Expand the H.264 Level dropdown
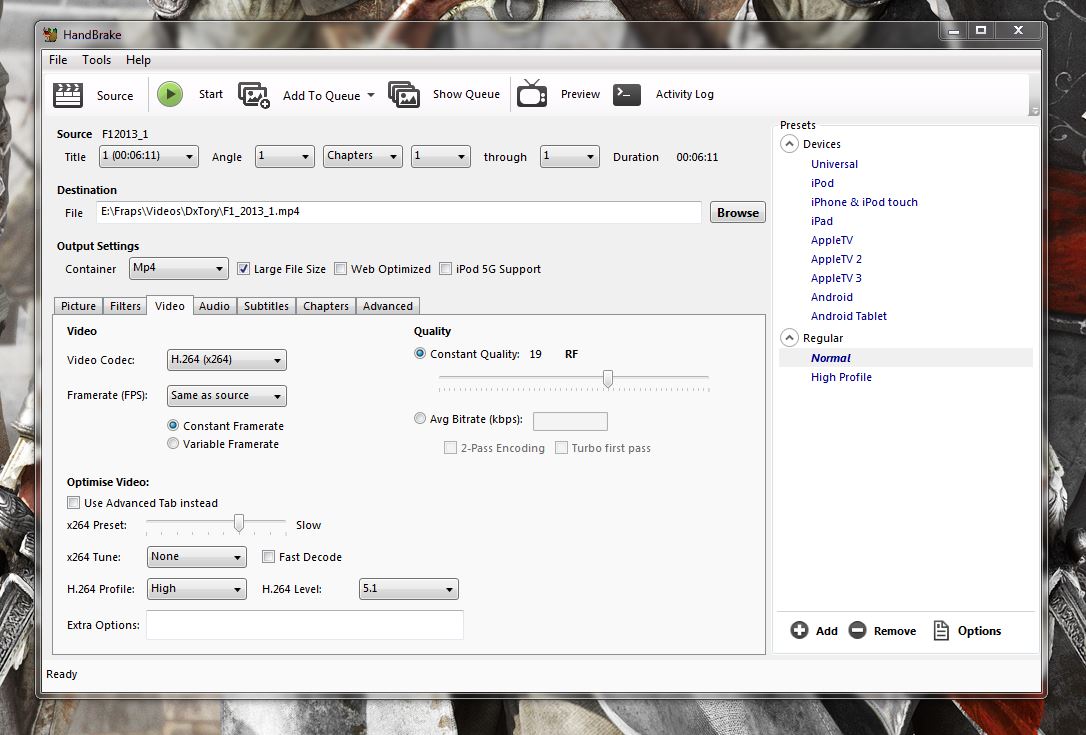This screenshot has height=735, width=1086. (408, 589)
